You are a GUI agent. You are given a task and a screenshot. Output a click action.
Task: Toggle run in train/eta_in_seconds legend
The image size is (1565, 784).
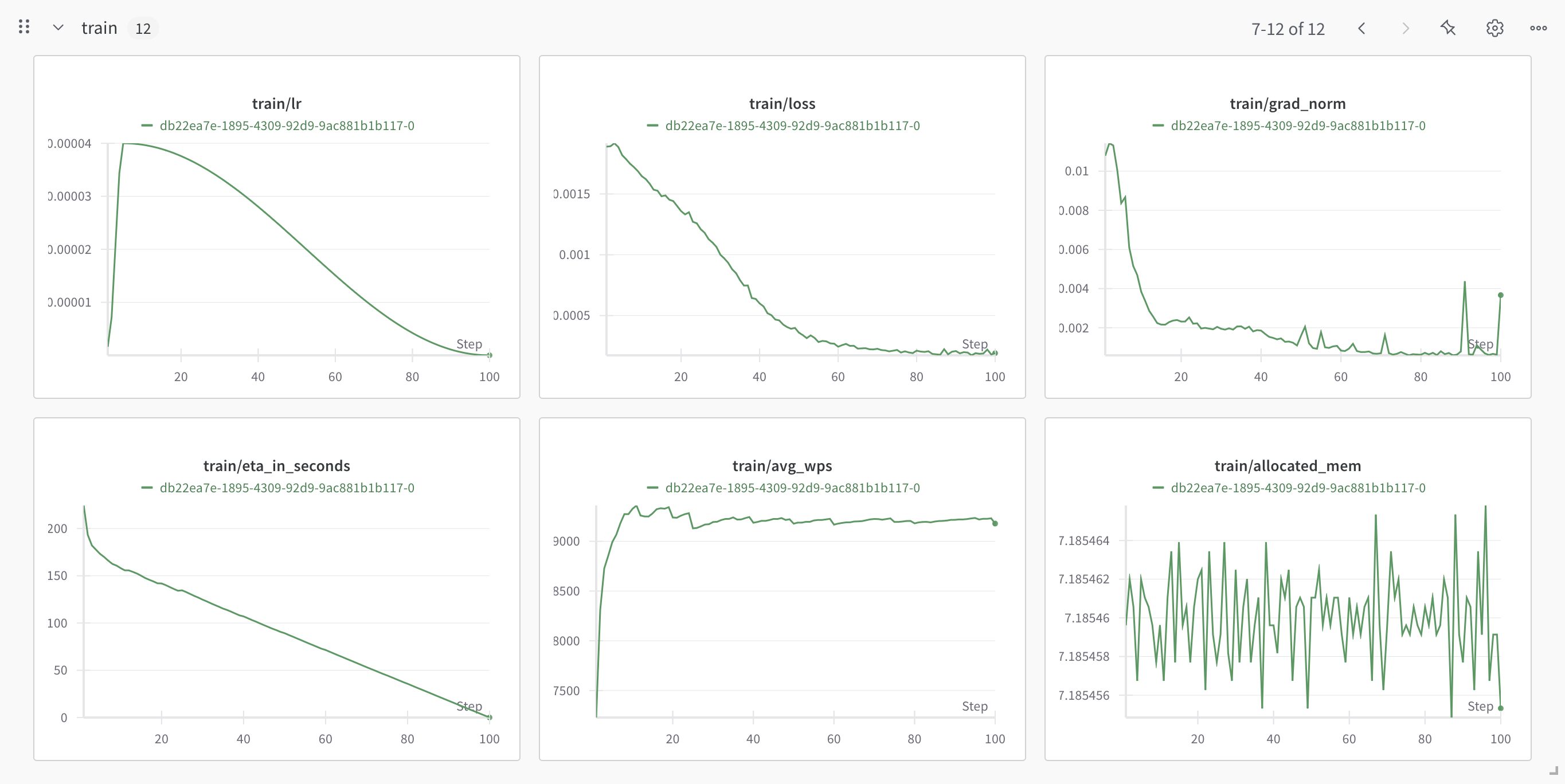[286, 488]
